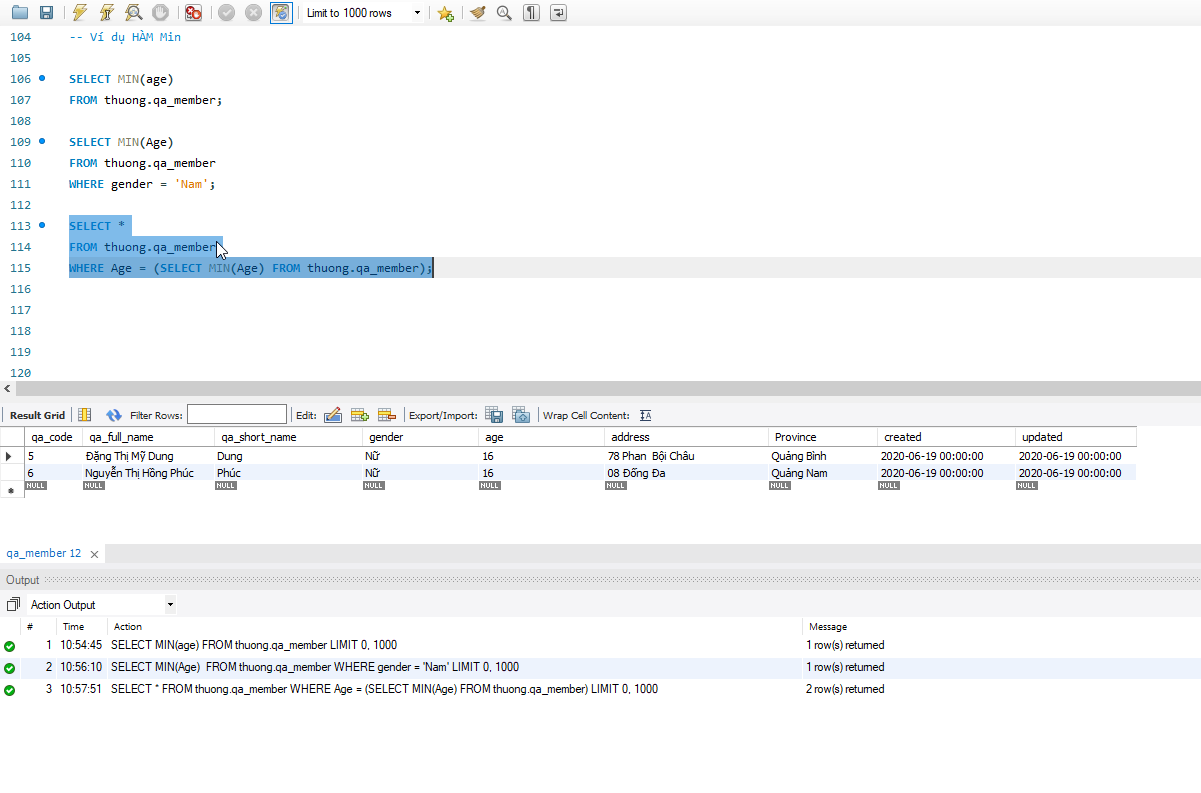Open the query explain plan tool
The height and width of the screenshot is (793, 1201).
point(133,12)
